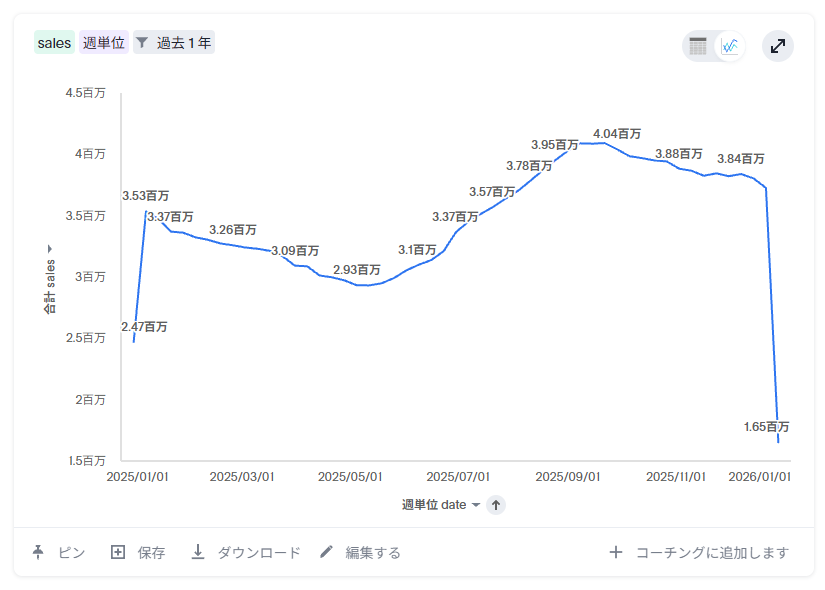Toggle ascending sort arrow on date axis
The height and width of the screenshot is (590, 825).
point(496,505)
